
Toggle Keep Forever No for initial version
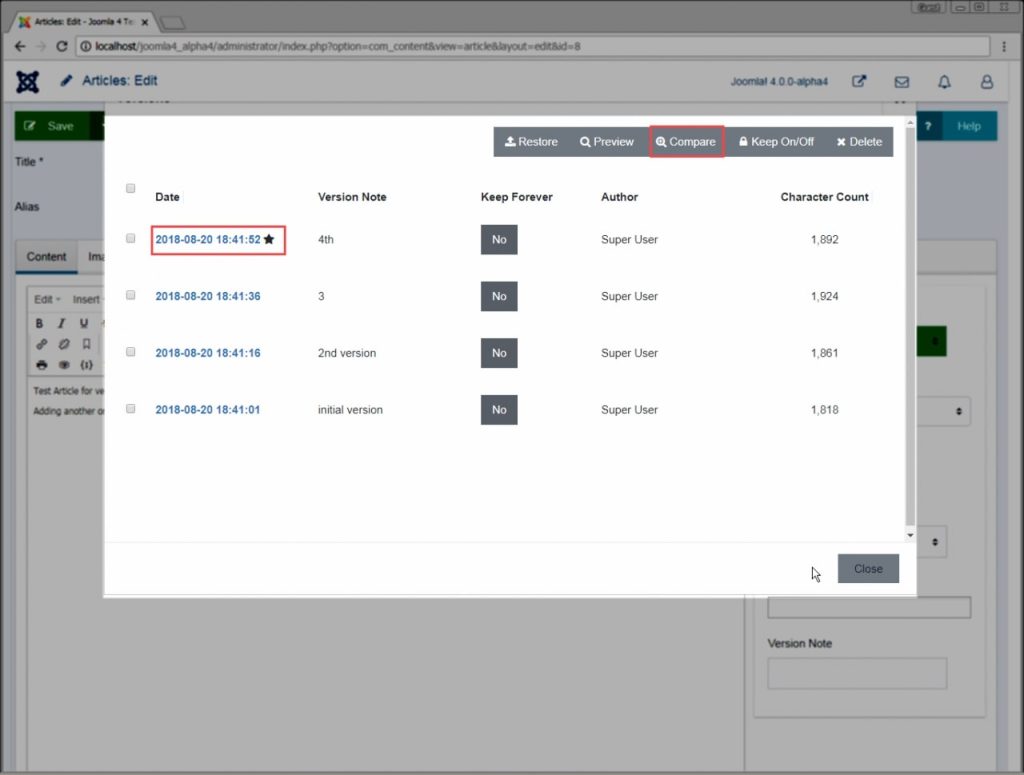point(499,410)
